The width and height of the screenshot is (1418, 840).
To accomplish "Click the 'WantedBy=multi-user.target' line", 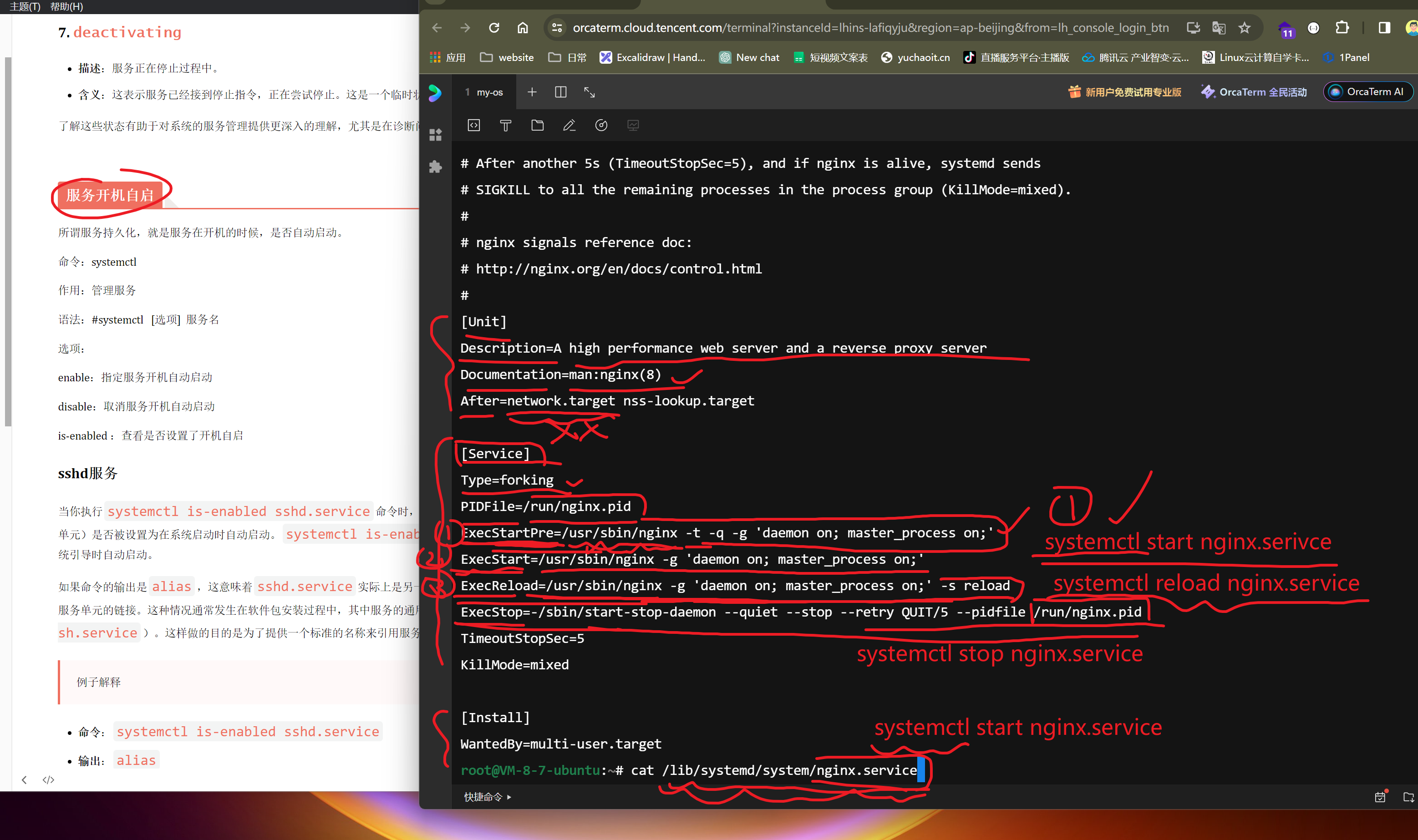I will pyautogui.click(x=561, y=744).
